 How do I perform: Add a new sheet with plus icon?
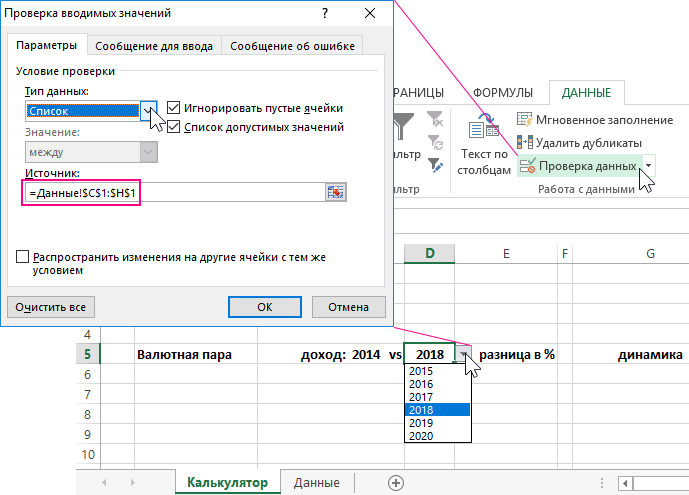(x=396, y=483)
